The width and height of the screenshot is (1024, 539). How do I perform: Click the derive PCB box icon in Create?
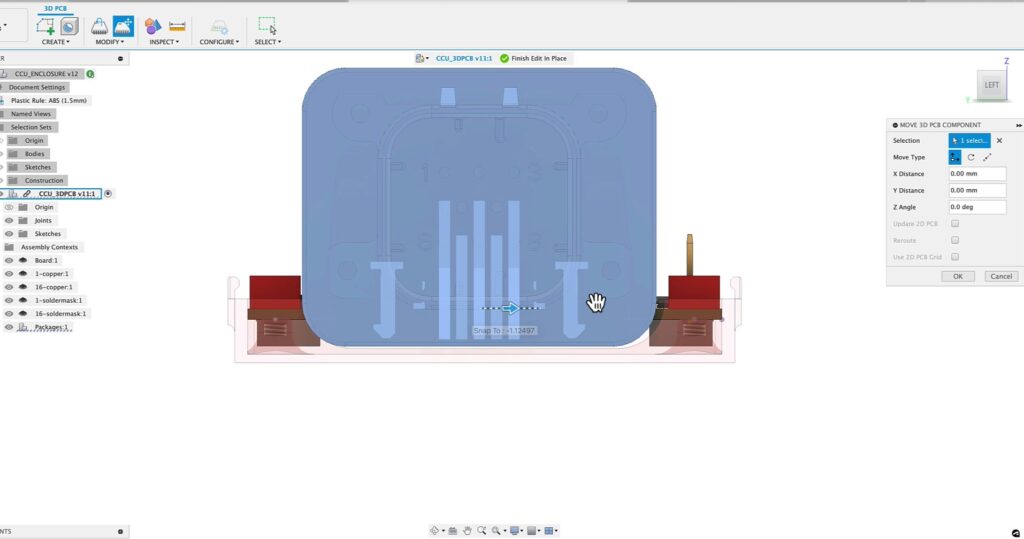(69, 26)
